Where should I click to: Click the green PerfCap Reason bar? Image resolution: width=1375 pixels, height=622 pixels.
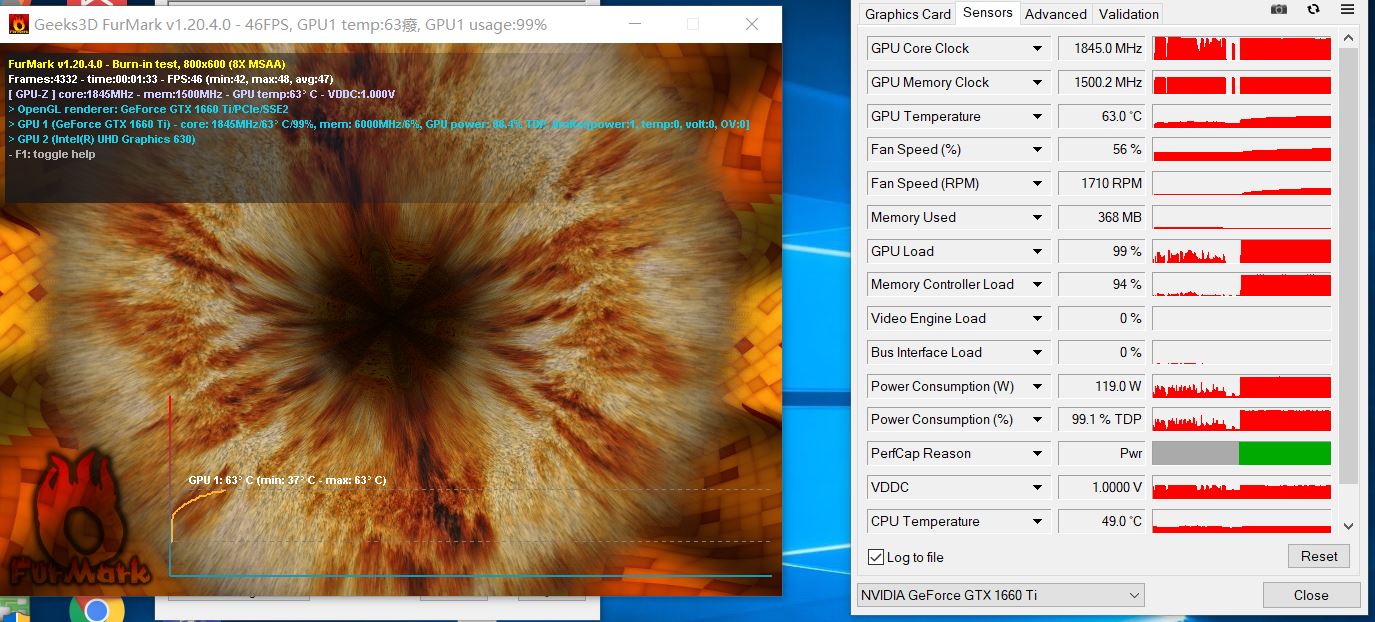pos(1285,453)
